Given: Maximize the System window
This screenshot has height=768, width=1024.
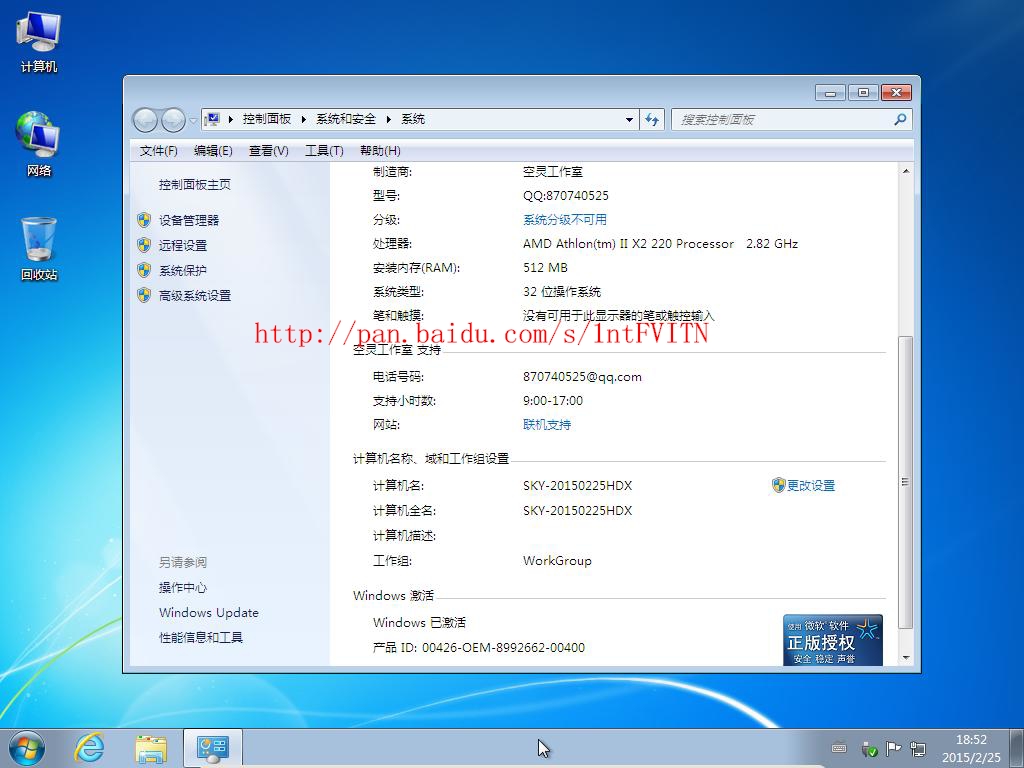Looking at the screenshot, I should point(863,93).
